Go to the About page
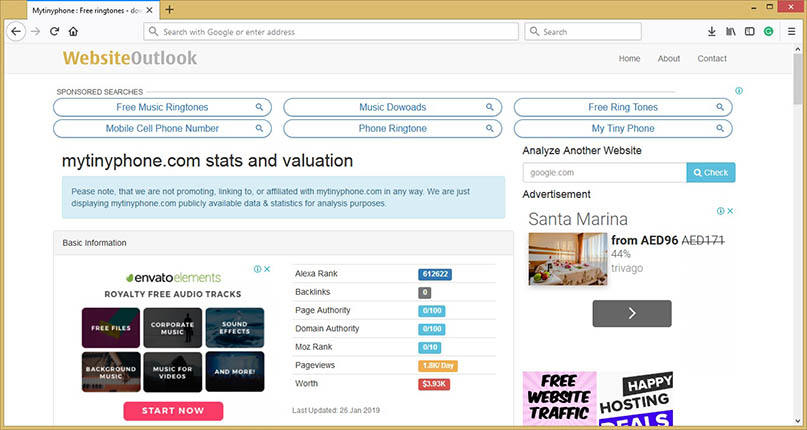The image size is (807, 430). (669, 58)
